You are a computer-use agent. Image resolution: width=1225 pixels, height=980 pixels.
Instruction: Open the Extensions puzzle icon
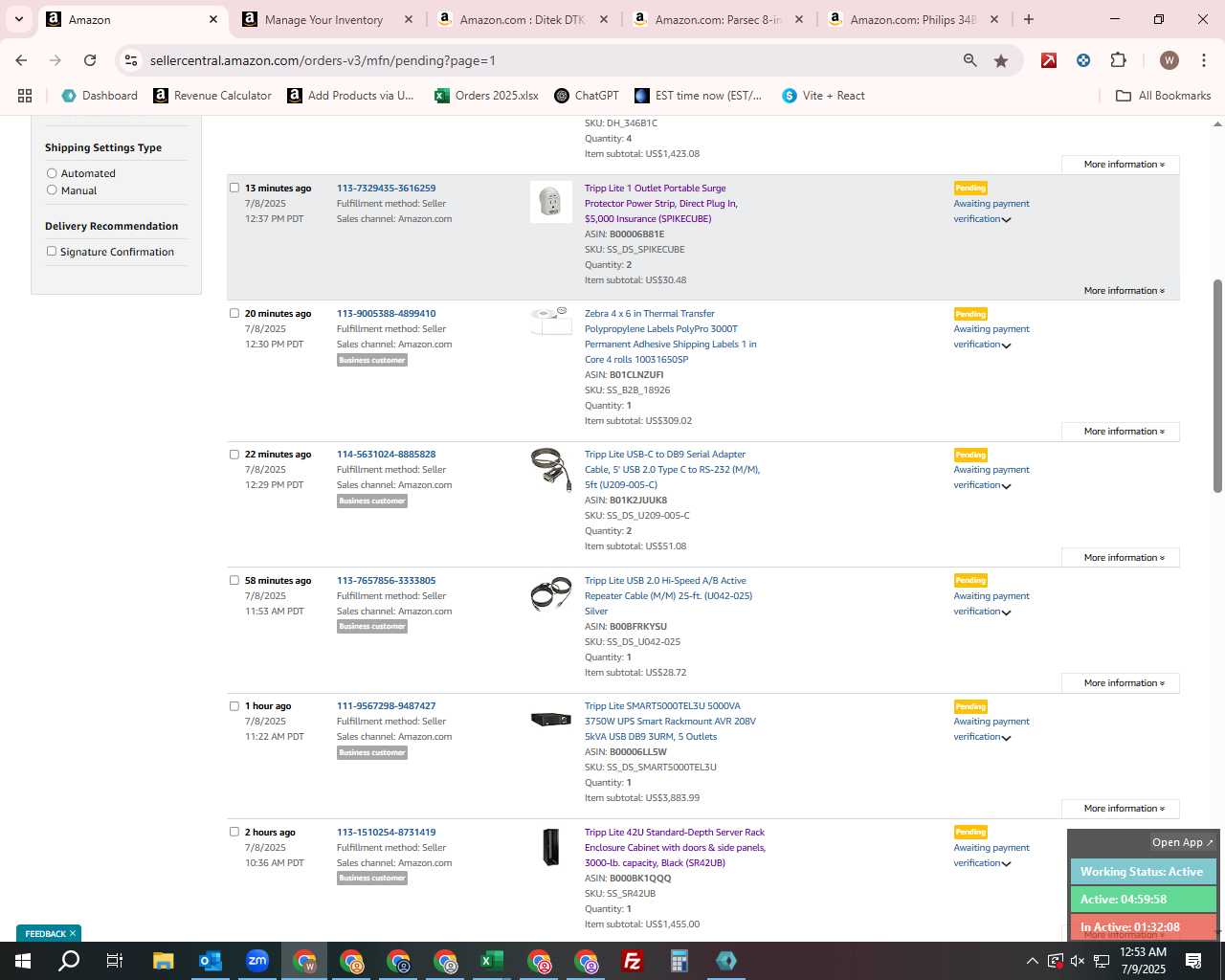(1118, 60)
